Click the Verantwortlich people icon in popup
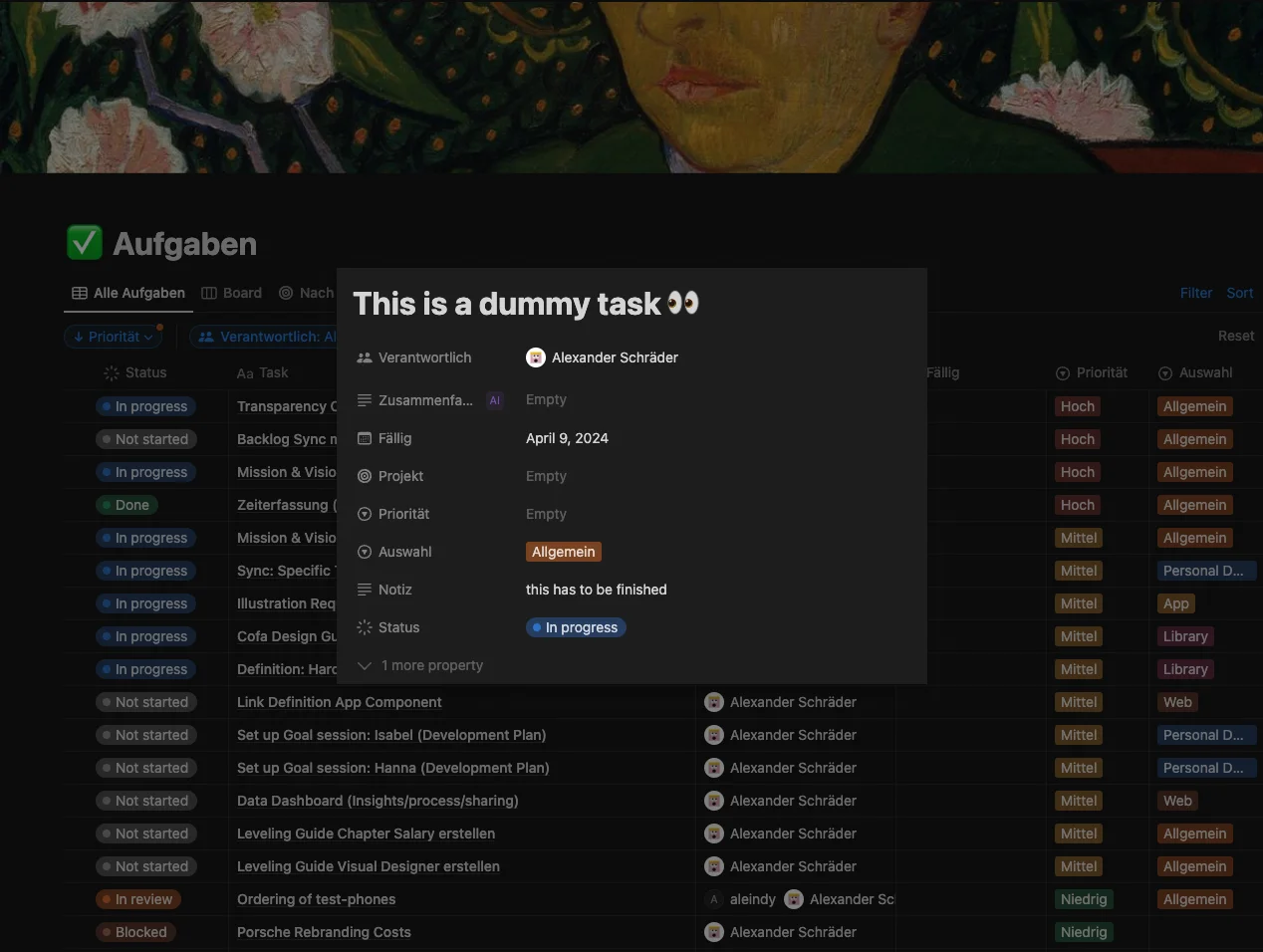This screenshot has height=952, width=1263. coord(365,357)
